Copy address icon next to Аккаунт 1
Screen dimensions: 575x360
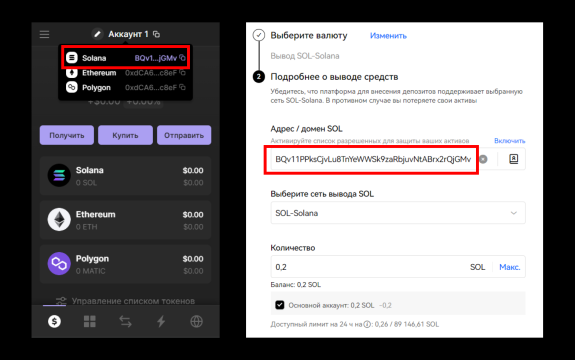(157, 34)
